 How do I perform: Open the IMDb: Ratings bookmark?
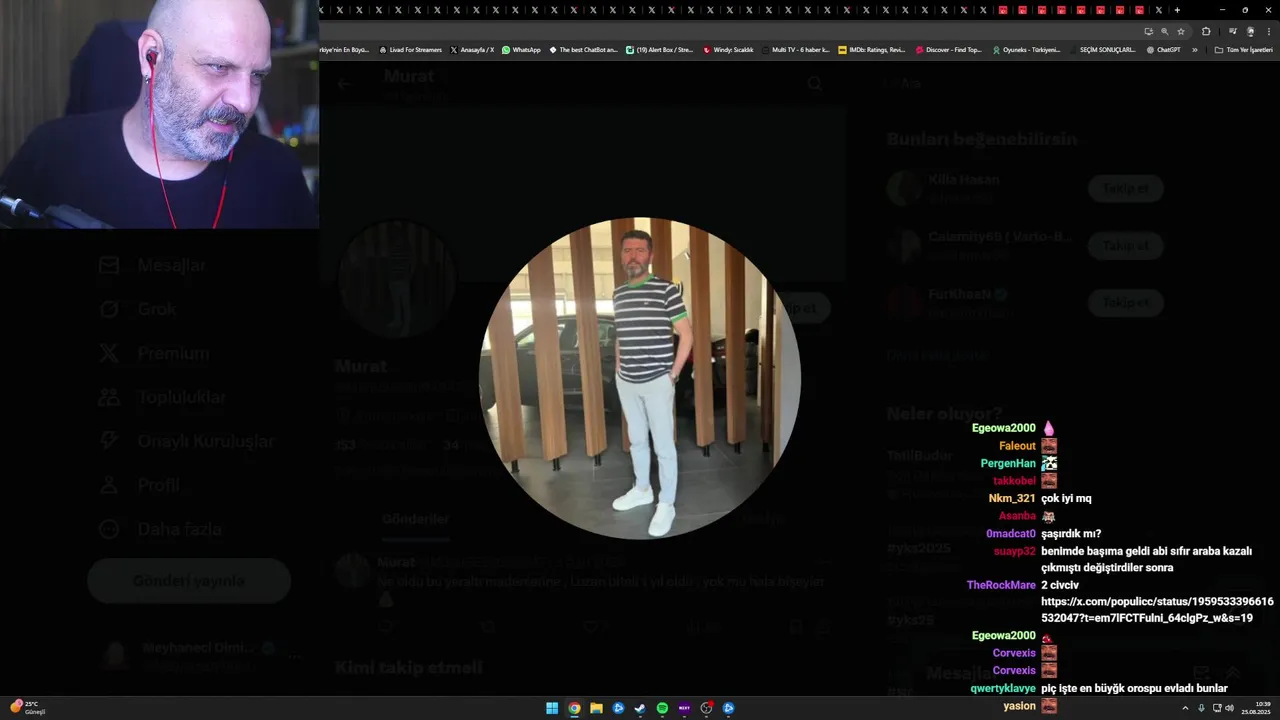pos(871,49)
